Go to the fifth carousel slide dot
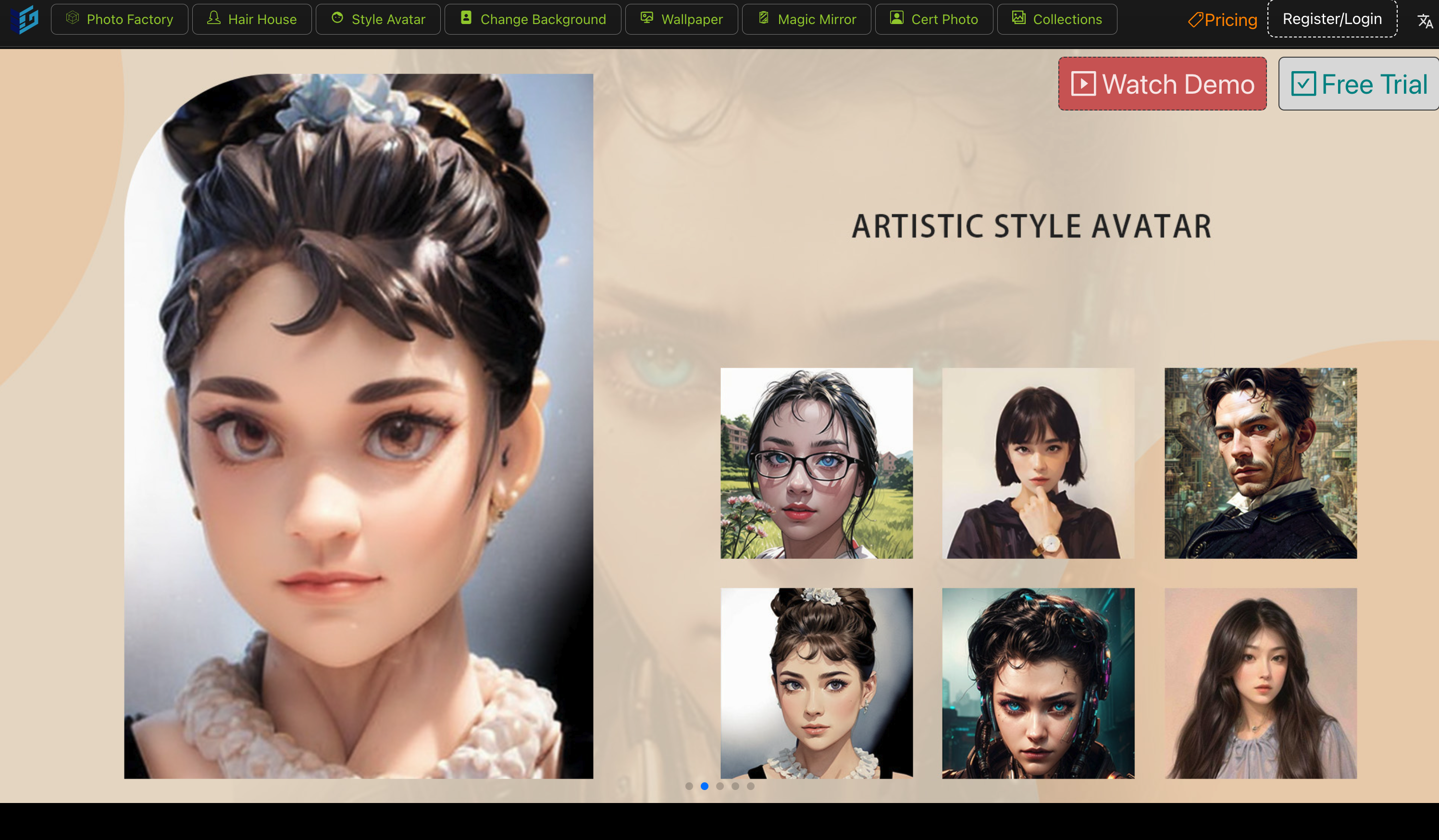 [x=751, y=786]
